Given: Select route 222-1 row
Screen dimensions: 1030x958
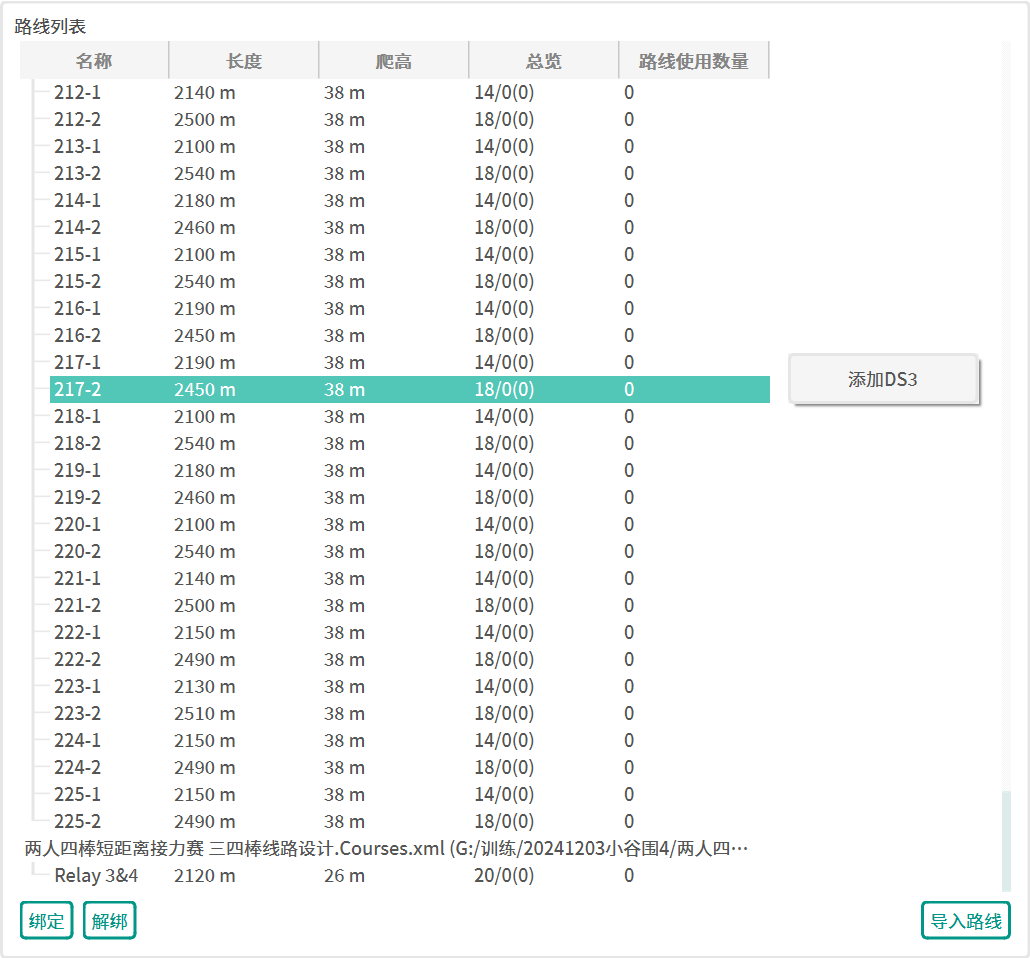Looking at the screenshot, I should [78, 633].
